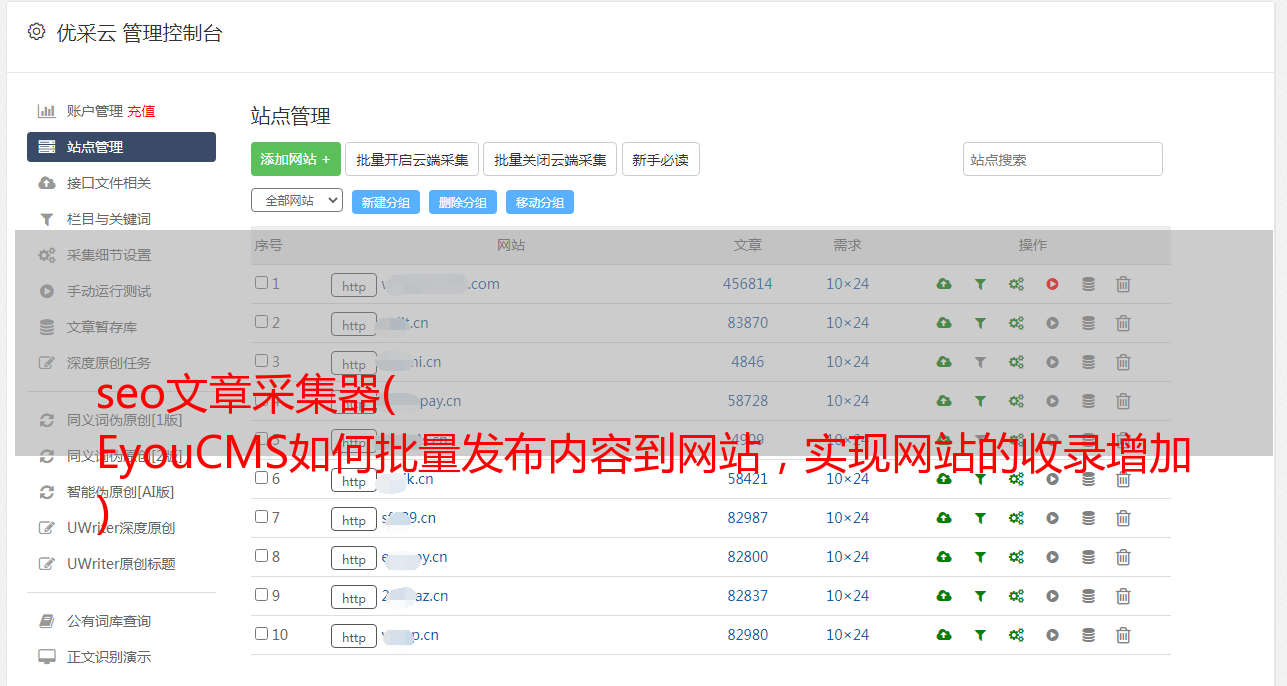Open 栏目与关键词 sidebar item

coord(109,219)
